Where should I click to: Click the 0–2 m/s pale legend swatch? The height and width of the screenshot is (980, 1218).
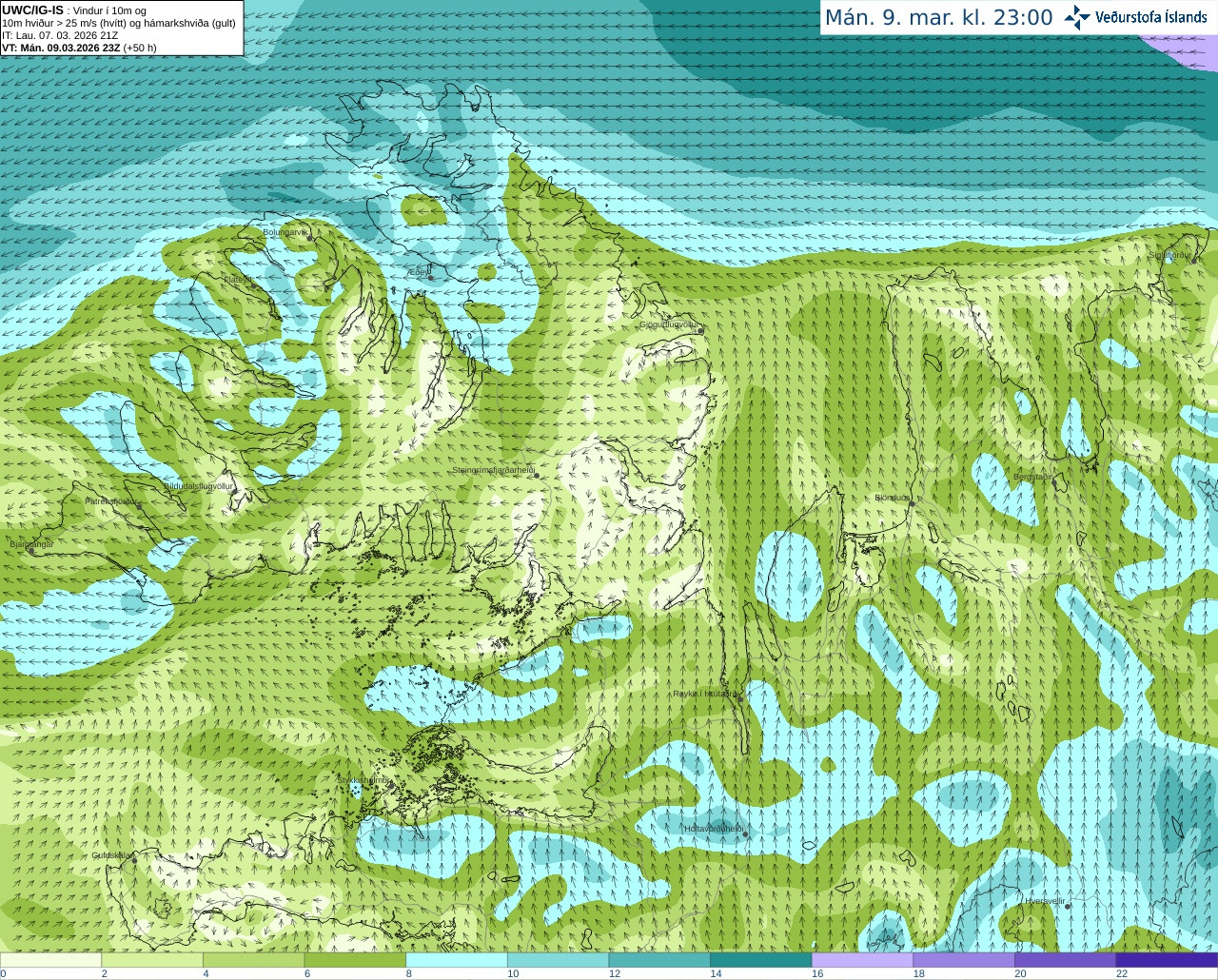tap(50, 960)
